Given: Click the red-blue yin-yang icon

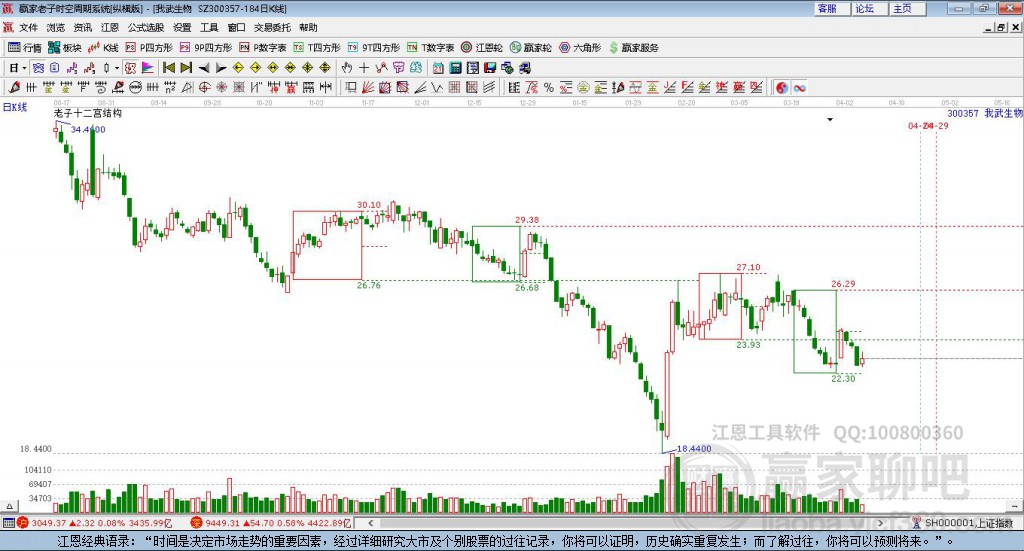Looking at the screenshot, I should tap(782, 87).
